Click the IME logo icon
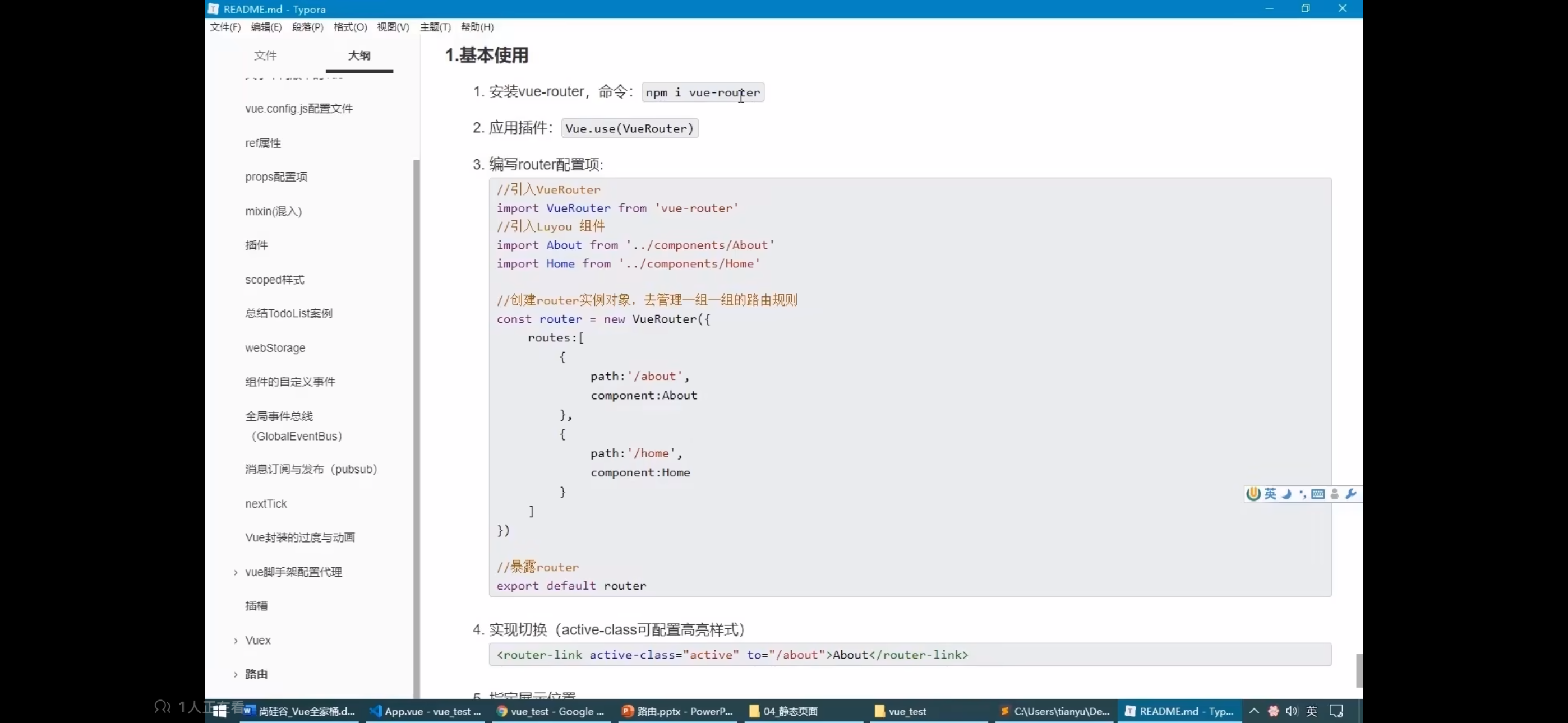The image size is (1568, 723). point(1253,494)
